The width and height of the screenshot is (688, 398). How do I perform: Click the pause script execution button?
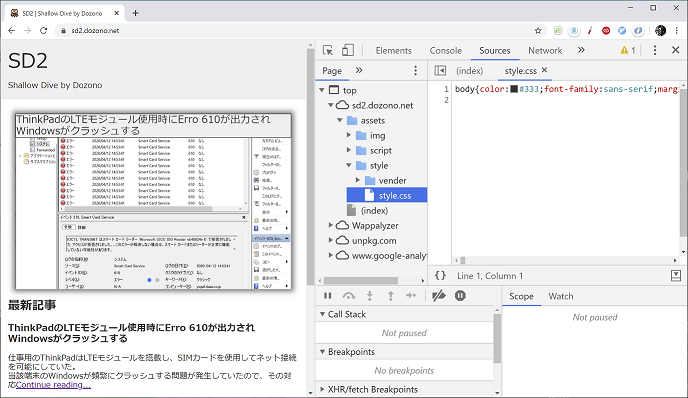[x=327, y=296]
